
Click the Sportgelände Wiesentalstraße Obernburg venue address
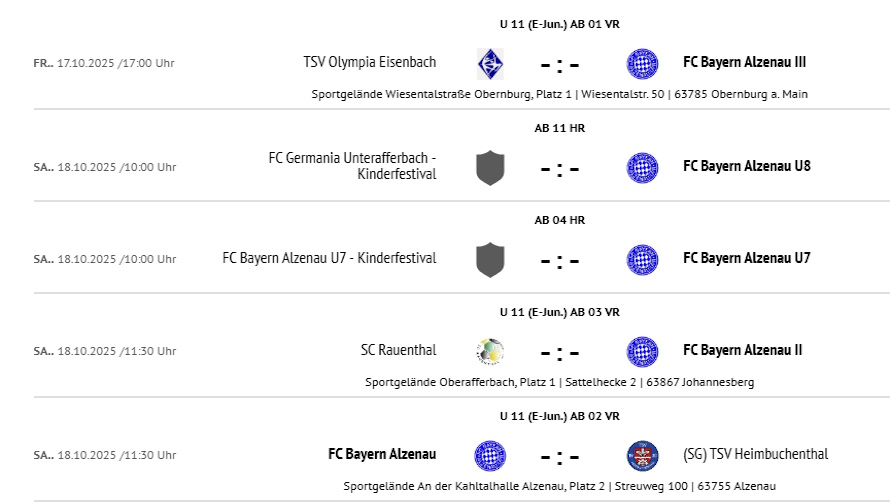pos(559,94)
